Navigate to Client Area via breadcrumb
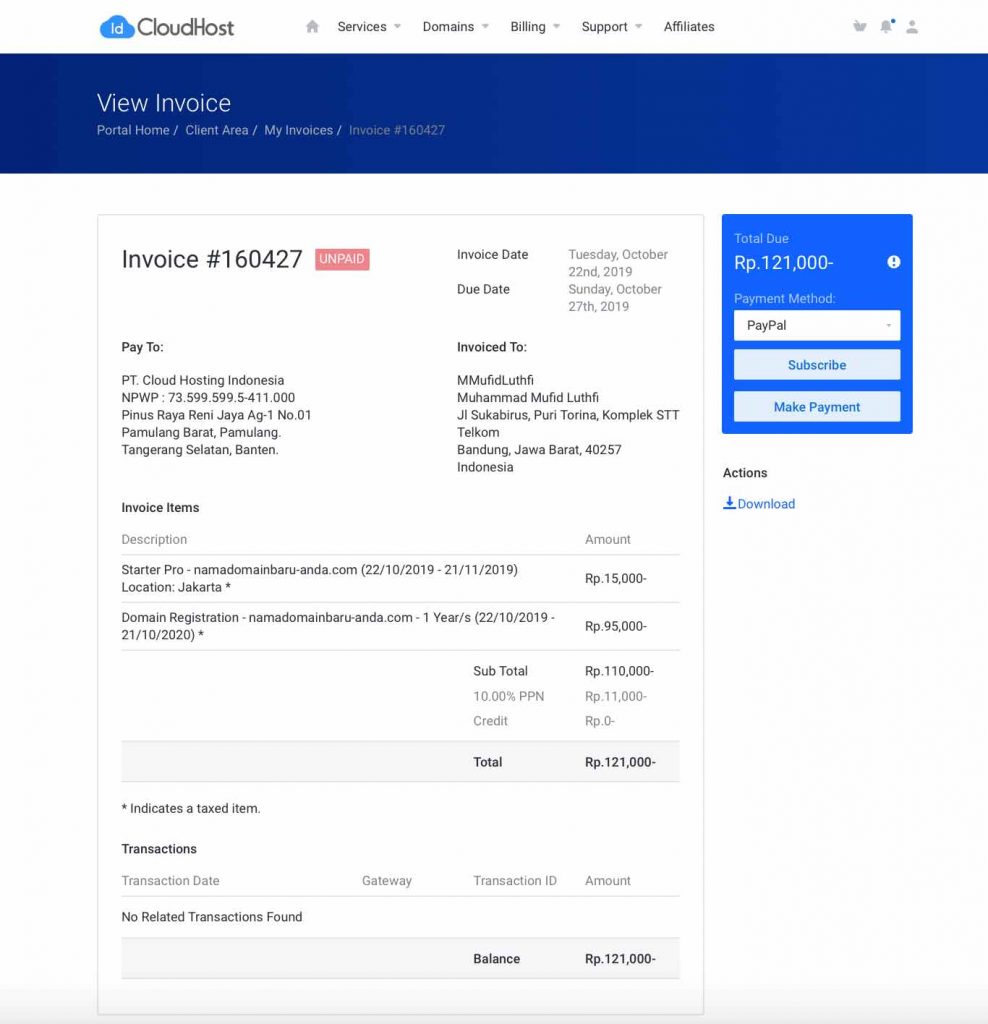 click(216, 130)
